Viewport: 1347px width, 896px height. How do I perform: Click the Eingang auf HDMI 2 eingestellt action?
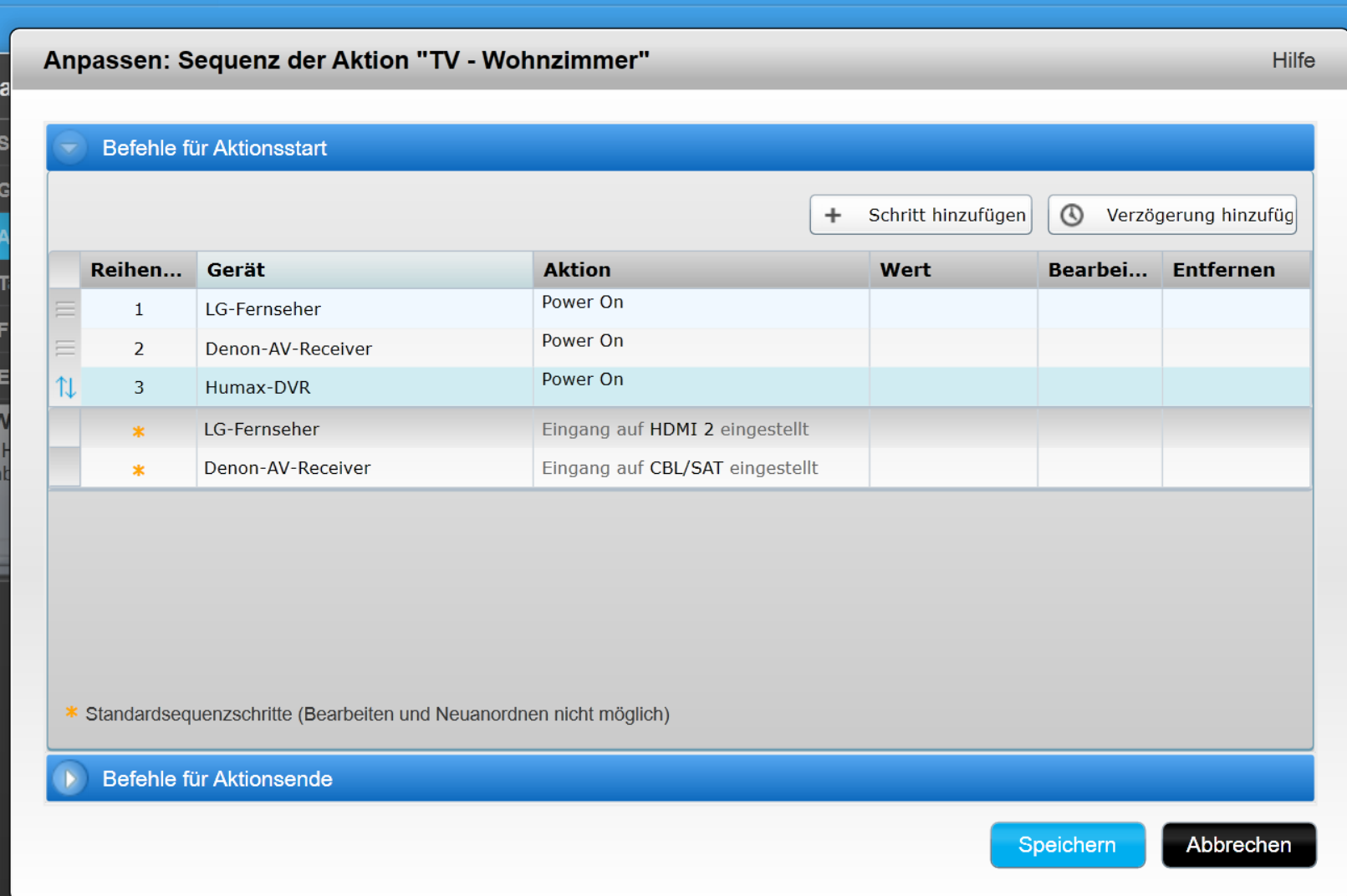pos(675,430)
